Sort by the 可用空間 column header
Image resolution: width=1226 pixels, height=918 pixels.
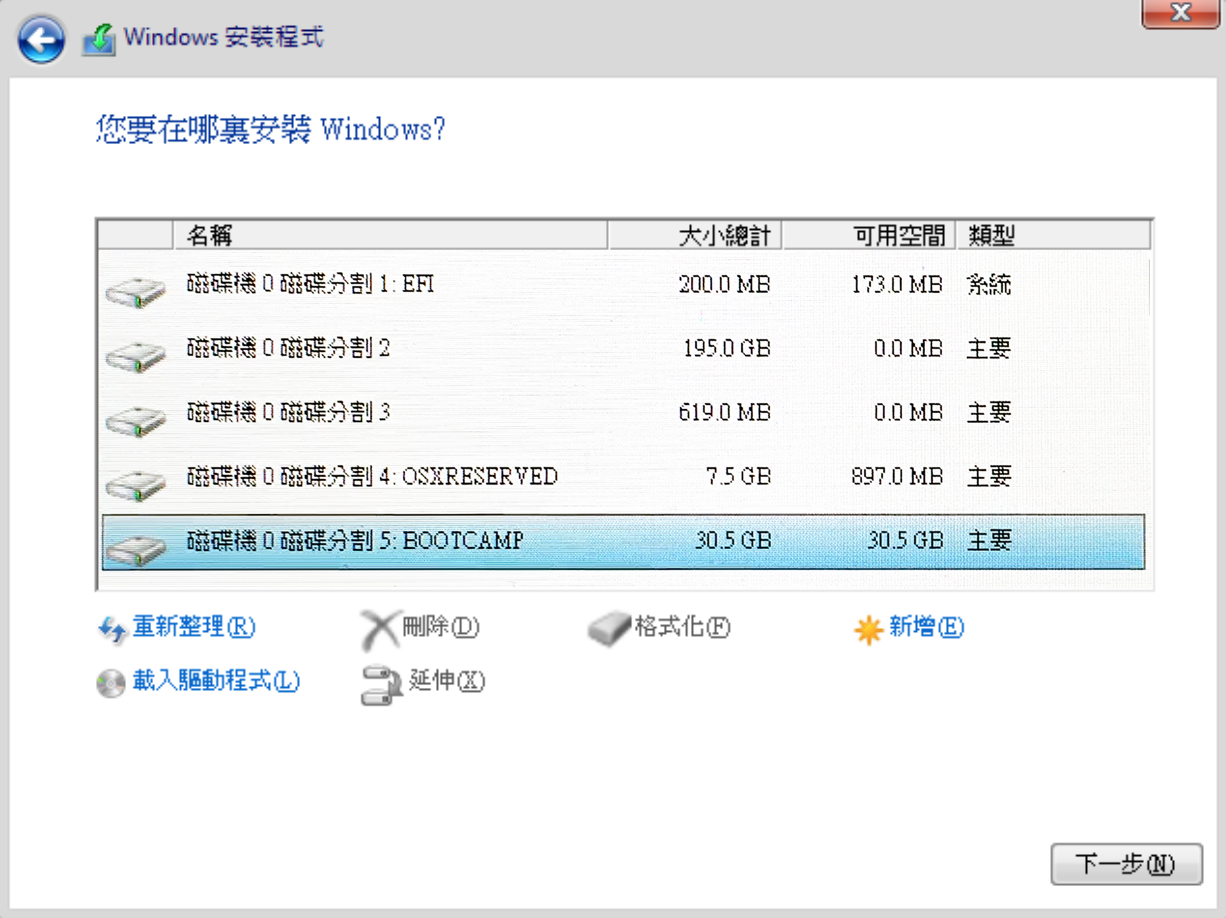tap(868, 236)
